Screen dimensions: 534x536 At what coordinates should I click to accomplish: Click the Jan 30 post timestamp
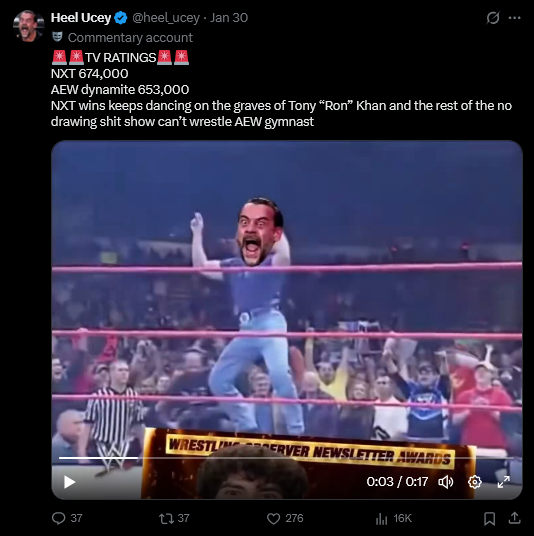pos(229,18)
